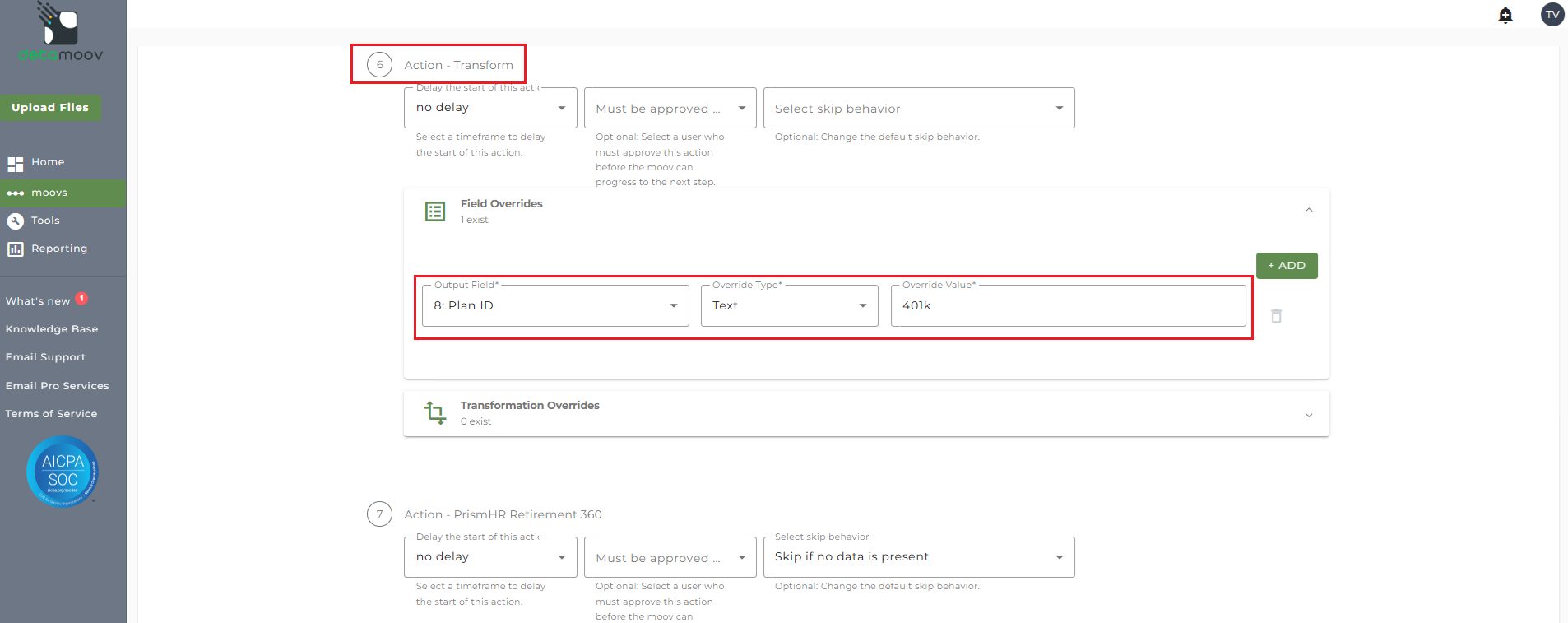Click the datamoov logo icon
The height and width of the screenshot is (623, 1568).
pos(60,25)
